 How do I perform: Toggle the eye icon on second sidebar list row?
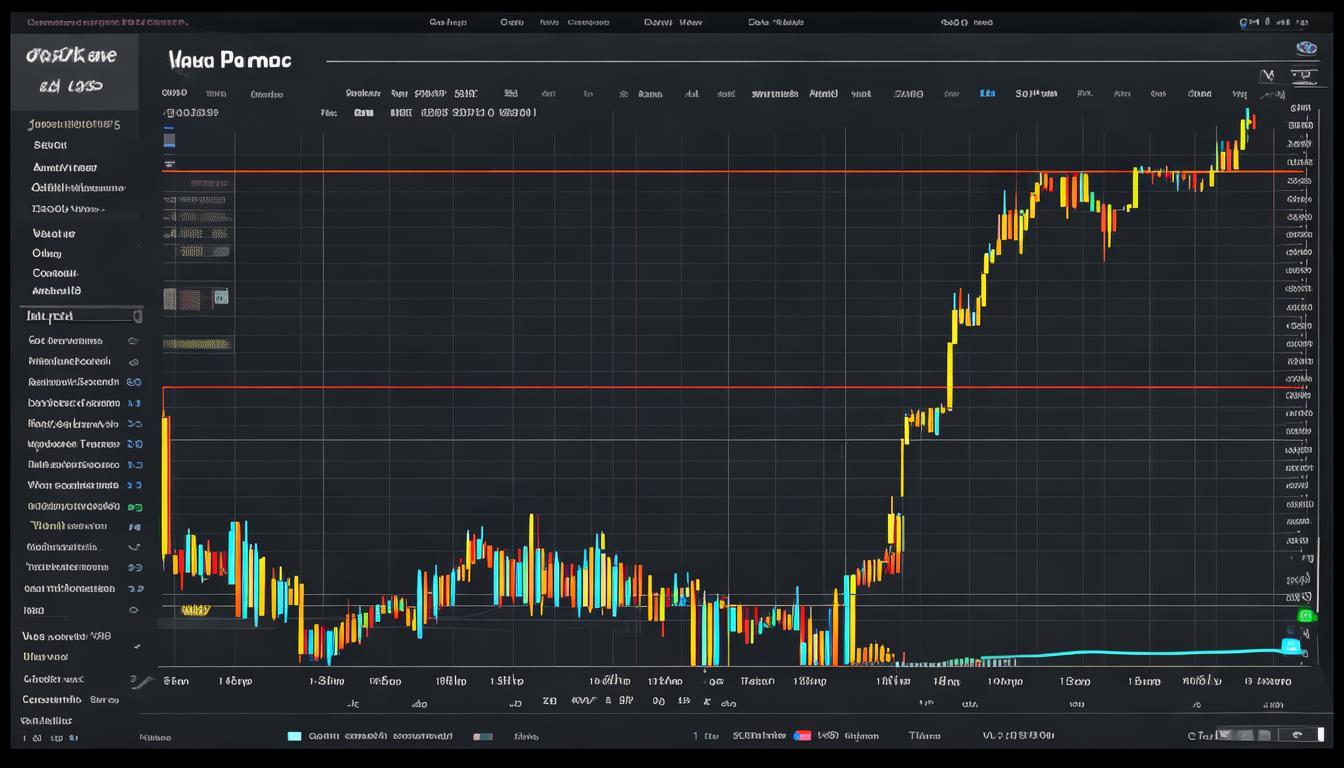pyautogui.click(x=133, y=362)
